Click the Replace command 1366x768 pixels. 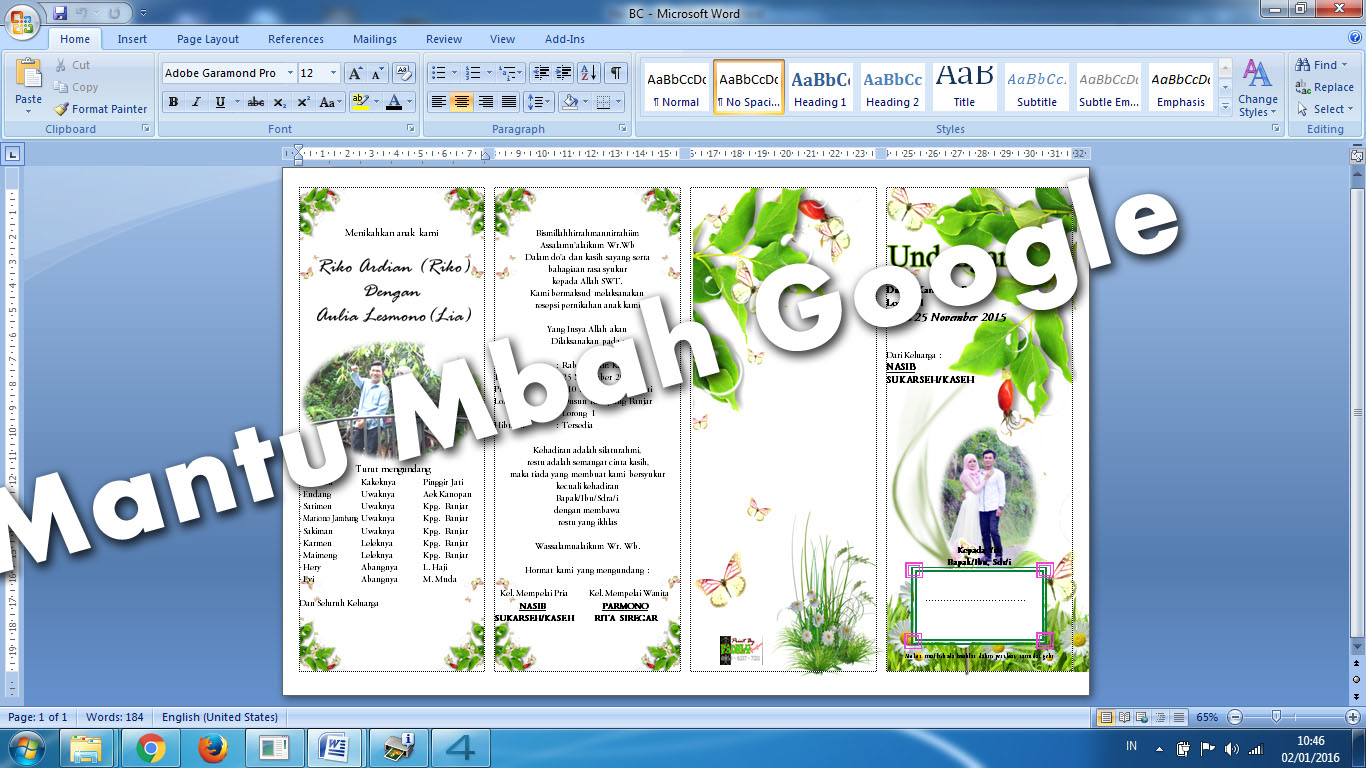pyautogui.click(x=1324, y=87)
